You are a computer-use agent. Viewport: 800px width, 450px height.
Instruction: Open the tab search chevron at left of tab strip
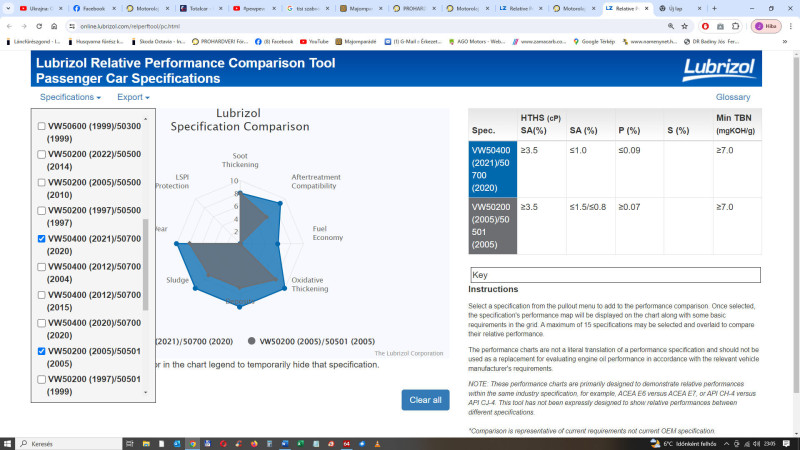(8, 8)
